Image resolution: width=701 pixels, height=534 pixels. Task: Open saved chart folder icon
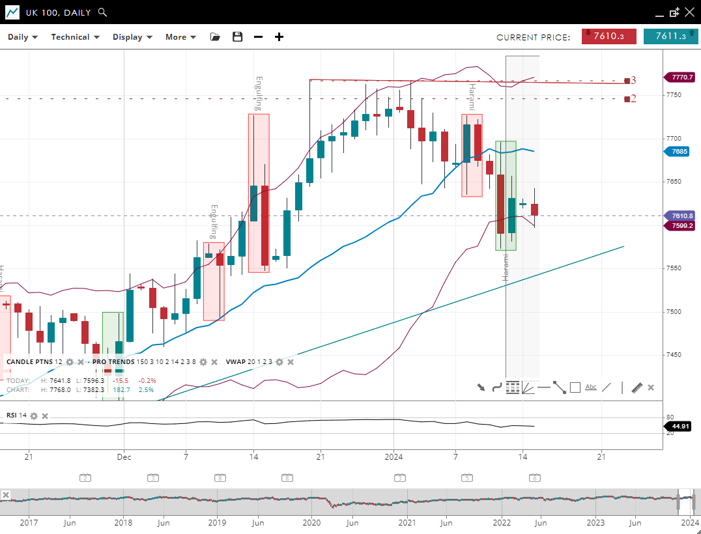[x=215, y=37]
